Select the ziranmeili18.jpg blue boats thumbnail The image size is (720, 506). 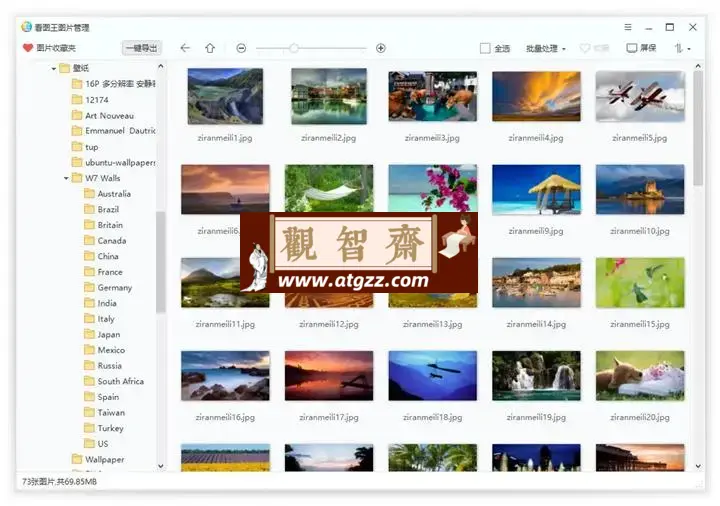point(433,376)
